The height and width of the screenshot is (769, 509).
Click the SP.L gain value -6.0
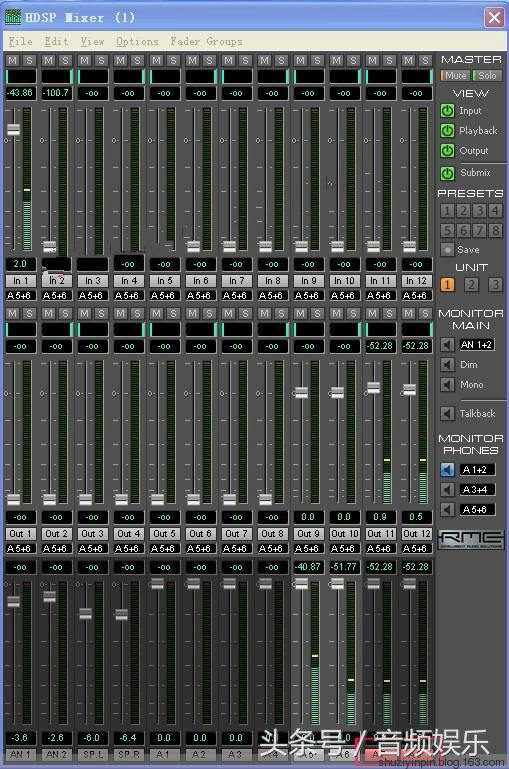(92, 738)
